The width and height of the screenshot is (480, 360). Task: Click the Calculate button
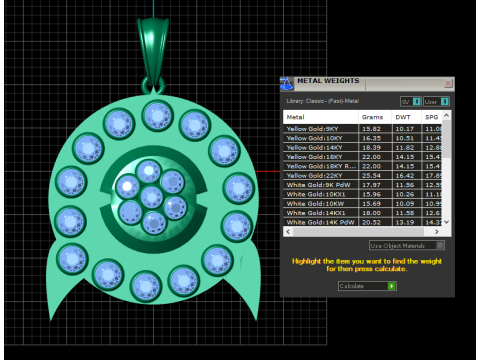(x=367, y=286)
